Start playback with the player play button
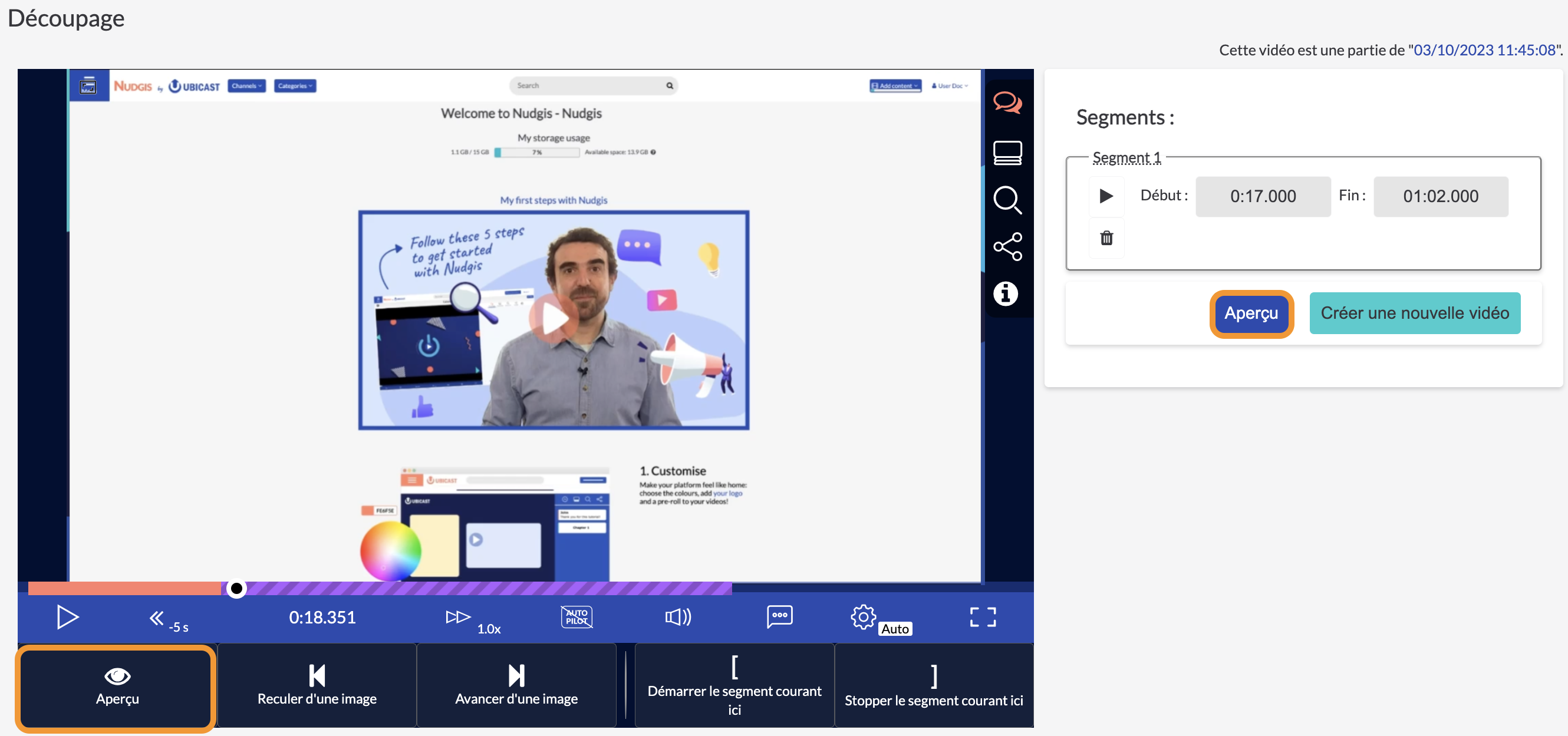Screen dimensions: 1568x736 [67, 617]
